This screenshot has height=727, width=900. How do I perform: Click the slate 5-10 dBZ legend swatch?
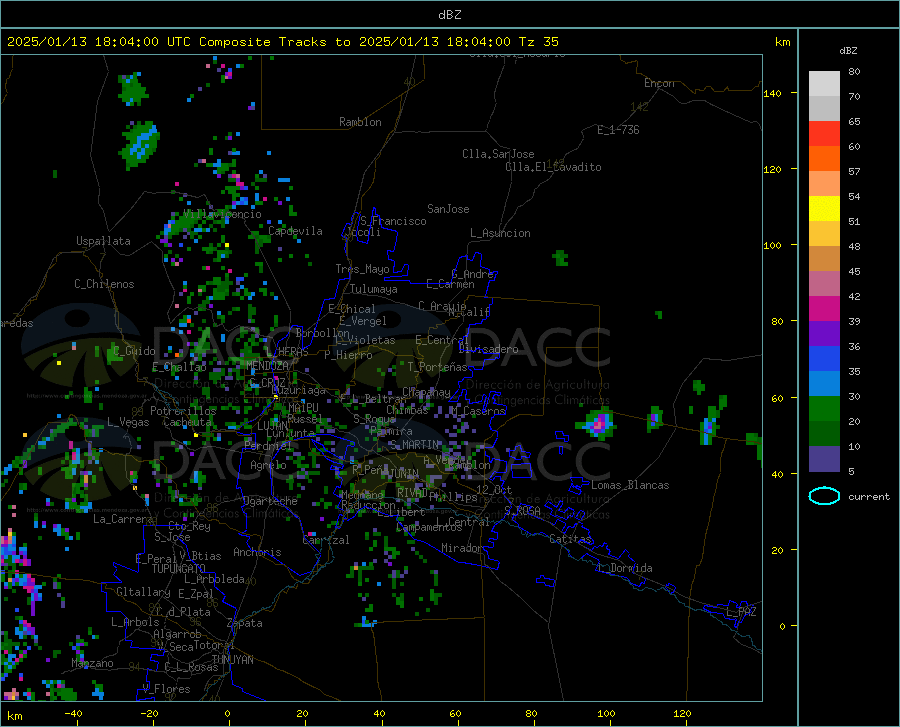coord(824,458)
